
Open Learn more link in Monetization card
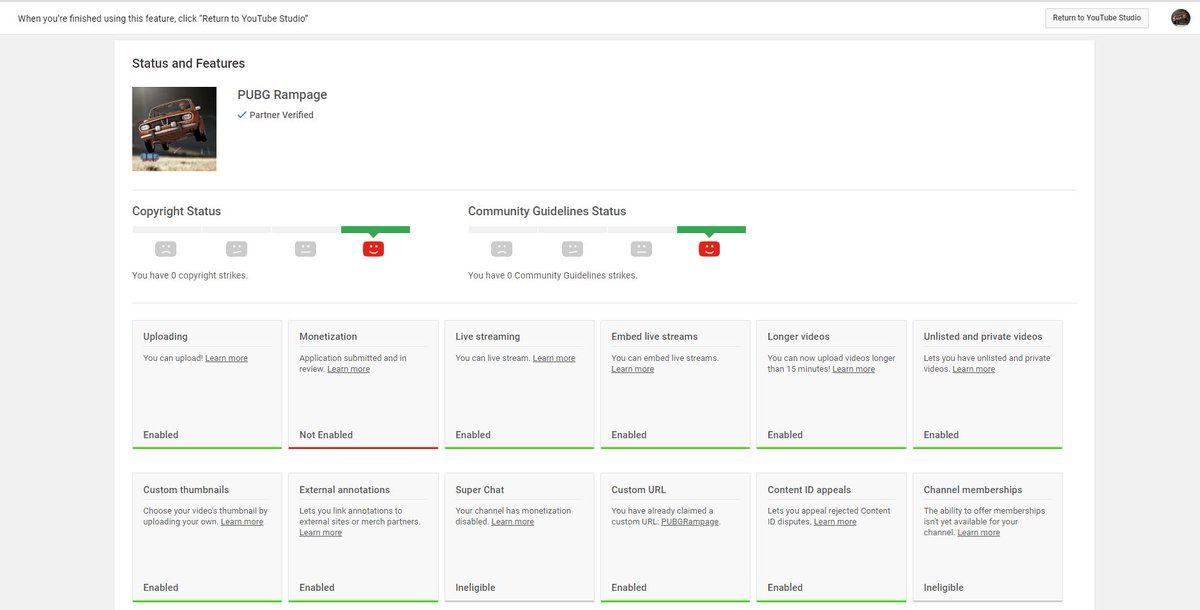click(348, 369)
